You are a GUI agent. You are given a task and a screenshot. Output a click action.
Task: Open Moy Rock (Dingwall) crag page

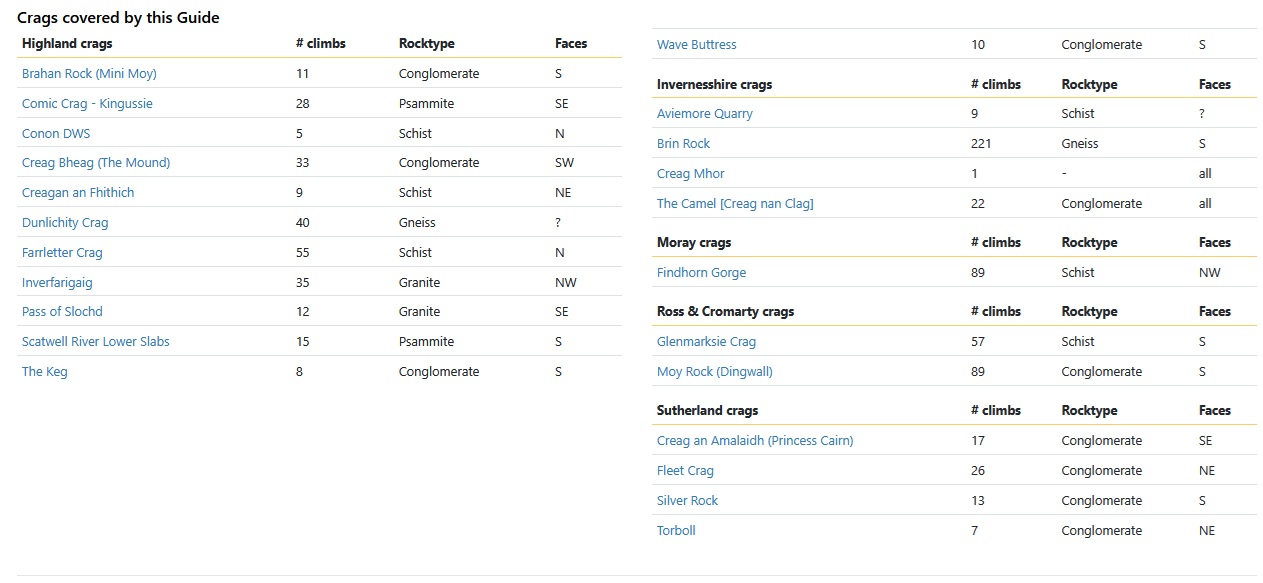715,372
